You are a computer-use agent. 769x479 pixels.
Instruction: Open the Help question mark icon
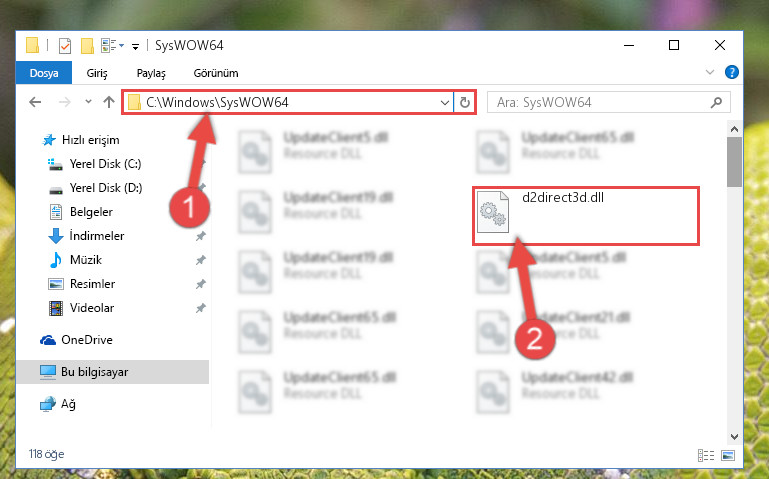click(x=732, y=72)
